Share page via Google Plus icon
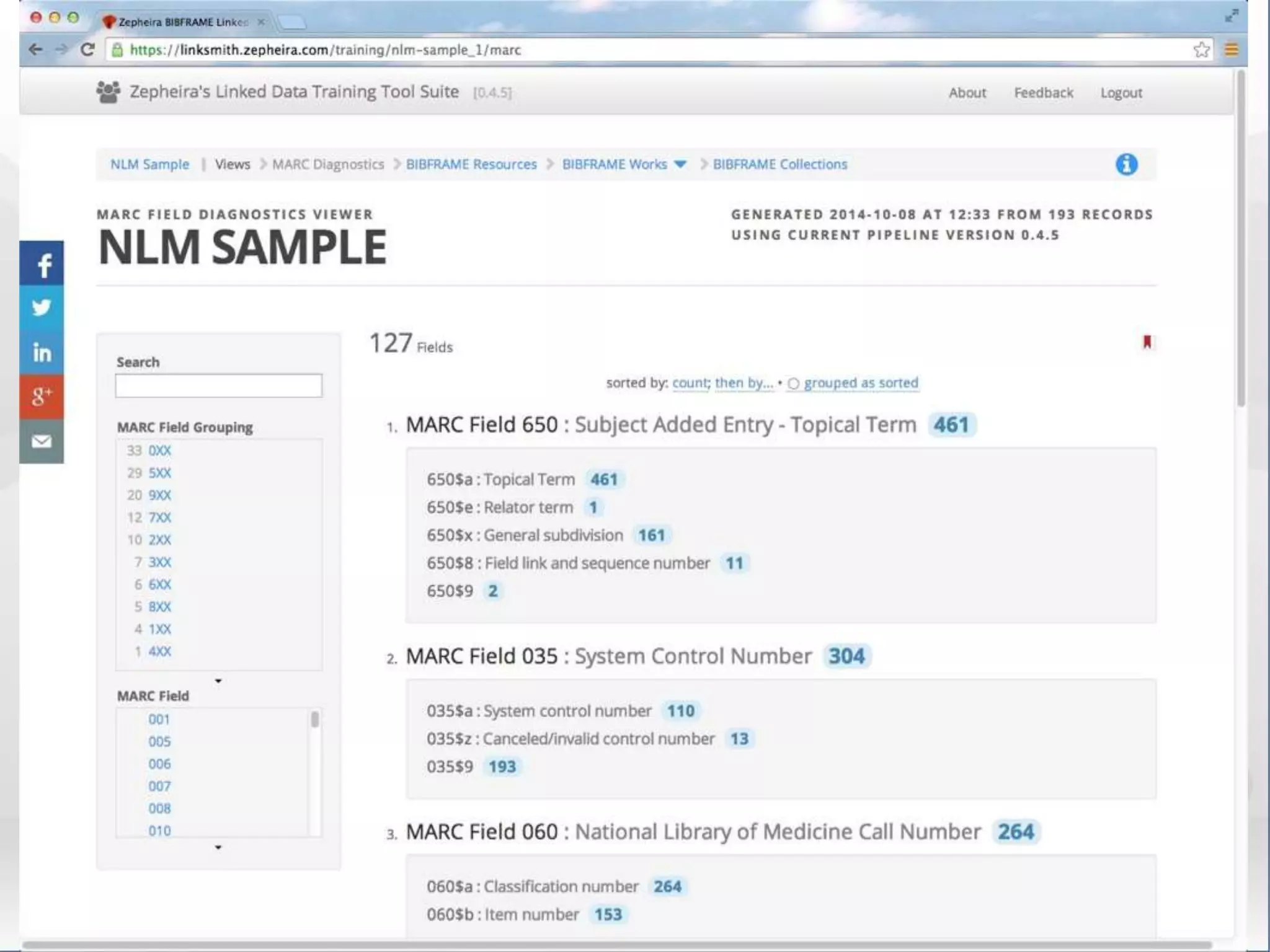Viewport: 1270px width, 952px height. click(42, 396)
